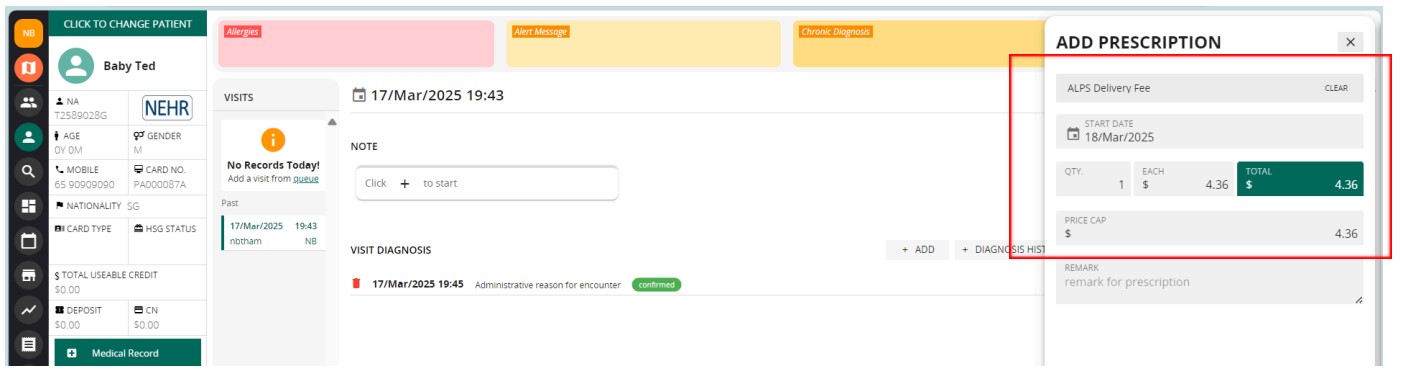Select the past visit 17/Mar/2025 19:43
1407x386 pixels.
(x=273, y=233)
